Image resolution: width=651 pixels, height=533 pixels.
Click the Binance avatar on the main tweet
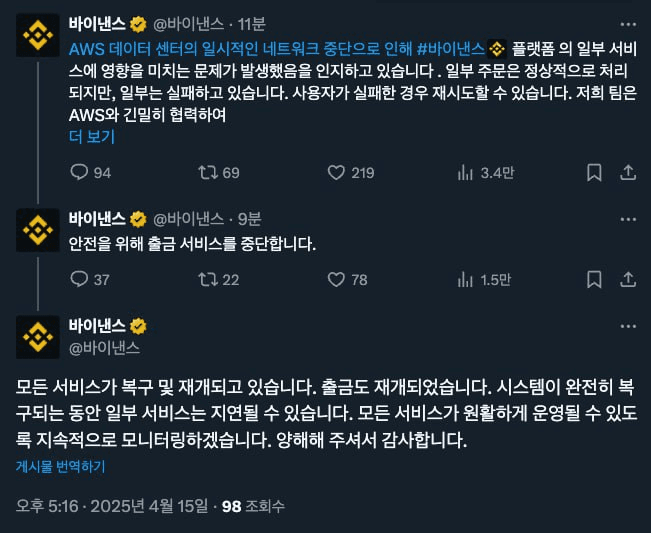click(x=38, y=337)
